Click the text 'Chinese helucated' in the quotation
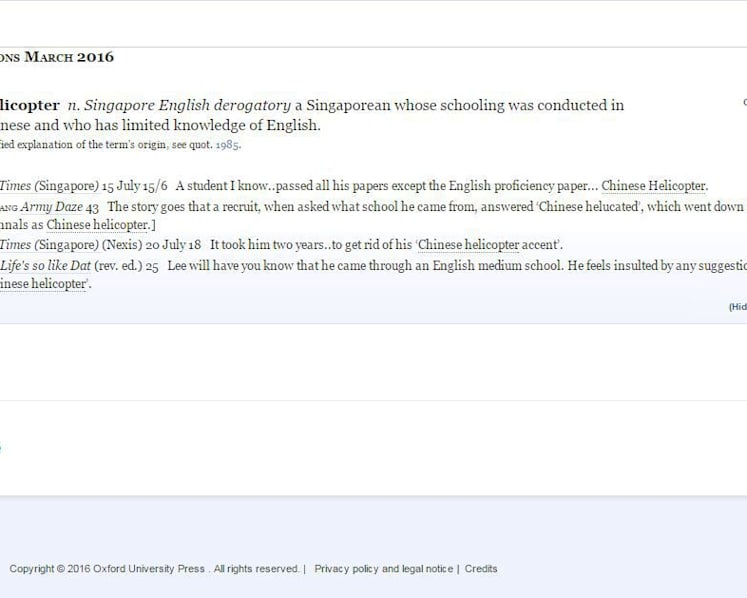Screen dimensions: 747x598 pos(589,207)
